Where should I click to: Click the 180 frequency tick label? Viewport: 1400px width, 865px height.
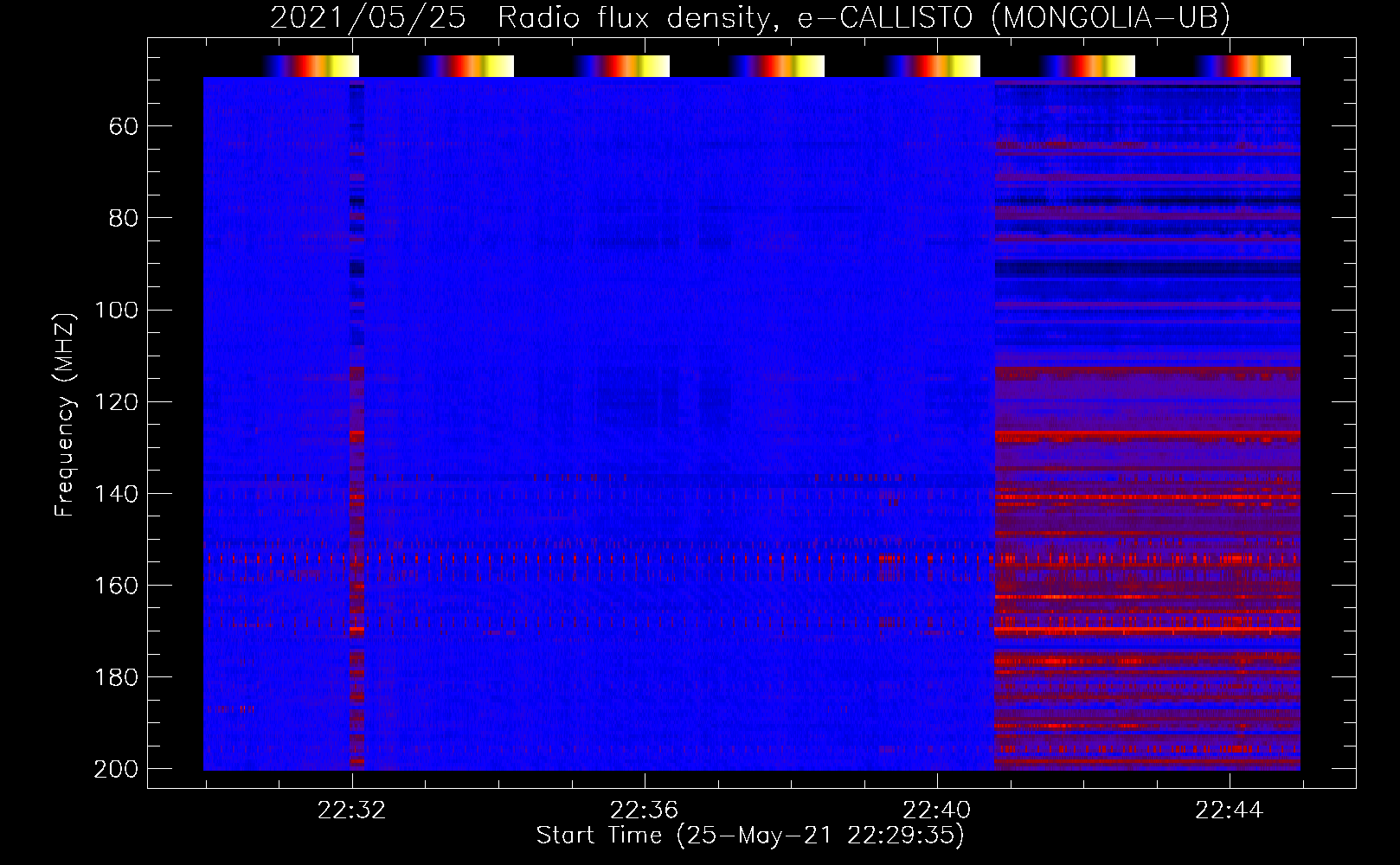coord(117,677)
